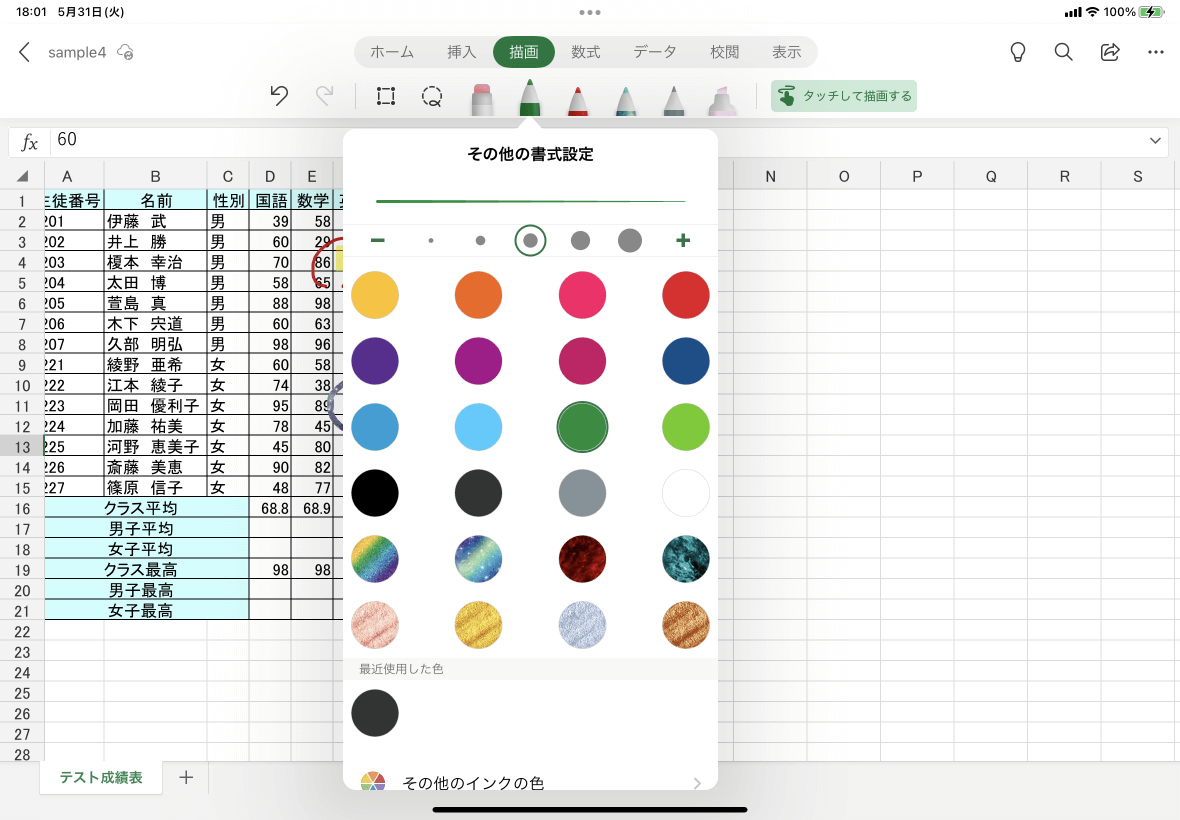Tap the select-all corner triangle
This screenshot has width=1180, height=820.
point(23,177)
